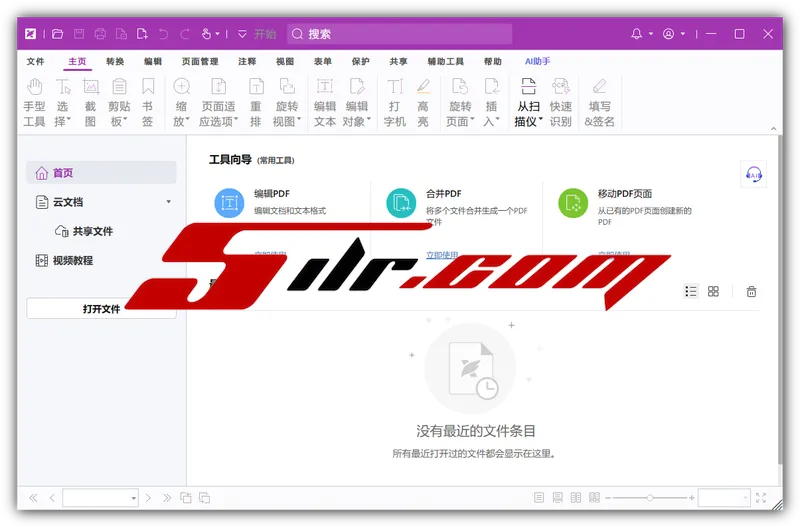Click the 打开文件 button
This screenshot has width=800, height=527.
pyautogui.click(x=102, y=309)
